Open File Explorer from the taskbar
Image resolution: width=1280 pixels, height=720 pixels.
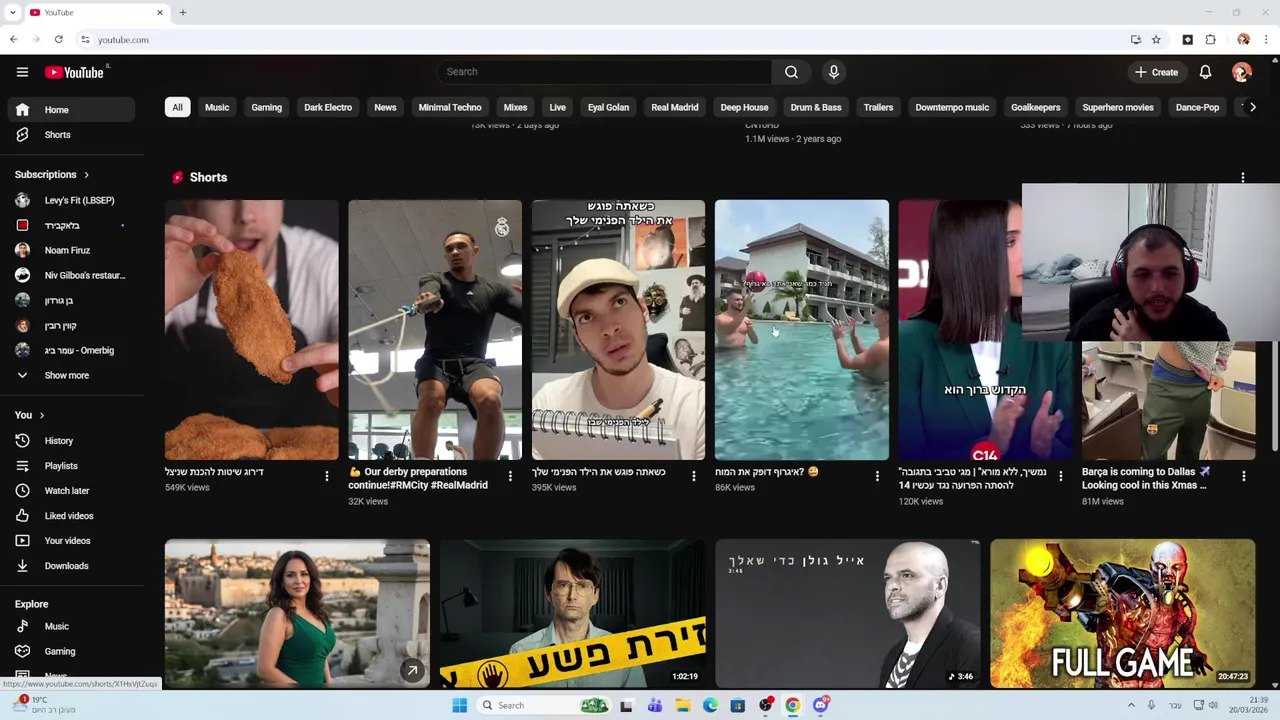pyautogui.click(x=683, y=706)
